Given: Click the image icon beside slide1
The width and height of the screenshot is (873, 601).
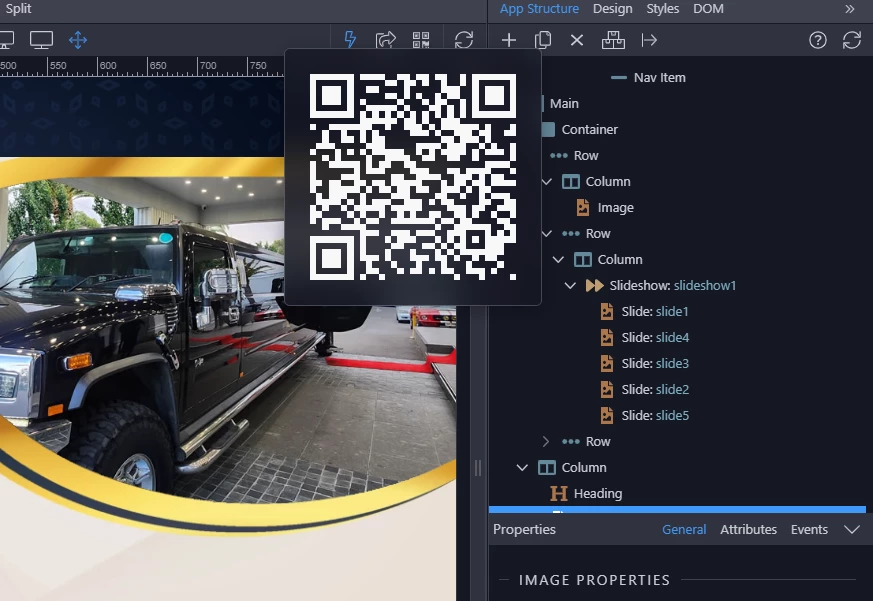Looking at the screenshot, I should tap(606, 311).
